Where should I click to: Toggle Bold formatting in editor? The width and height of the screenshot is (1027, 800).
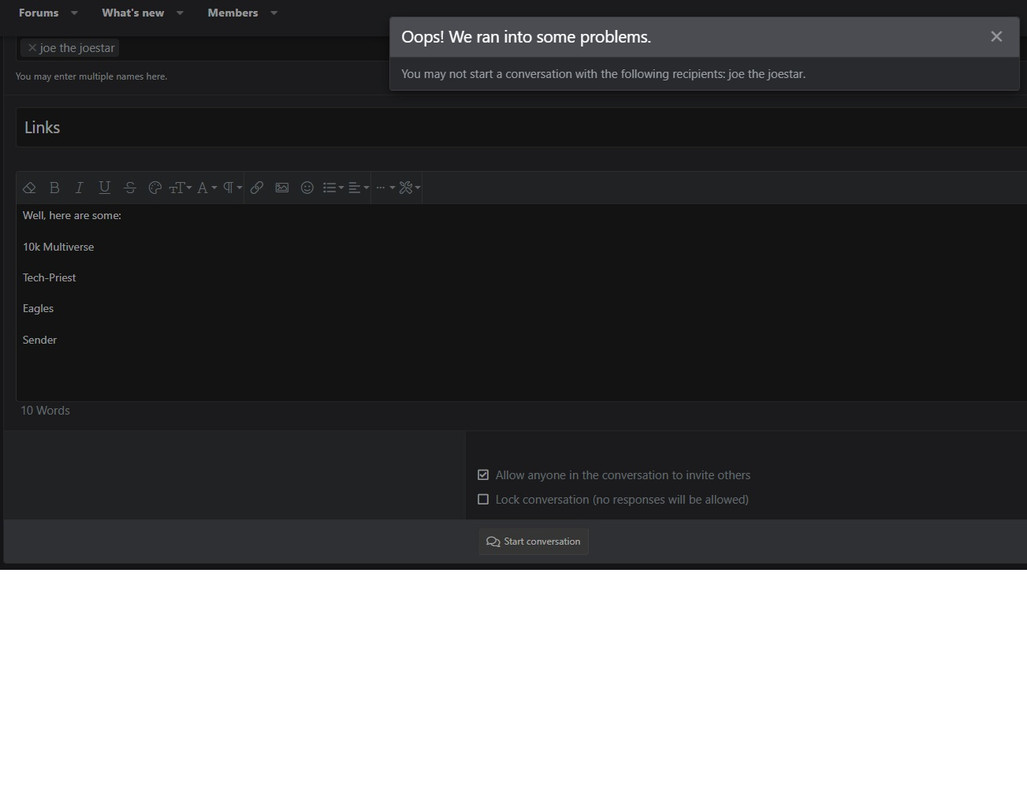[54, 188]
